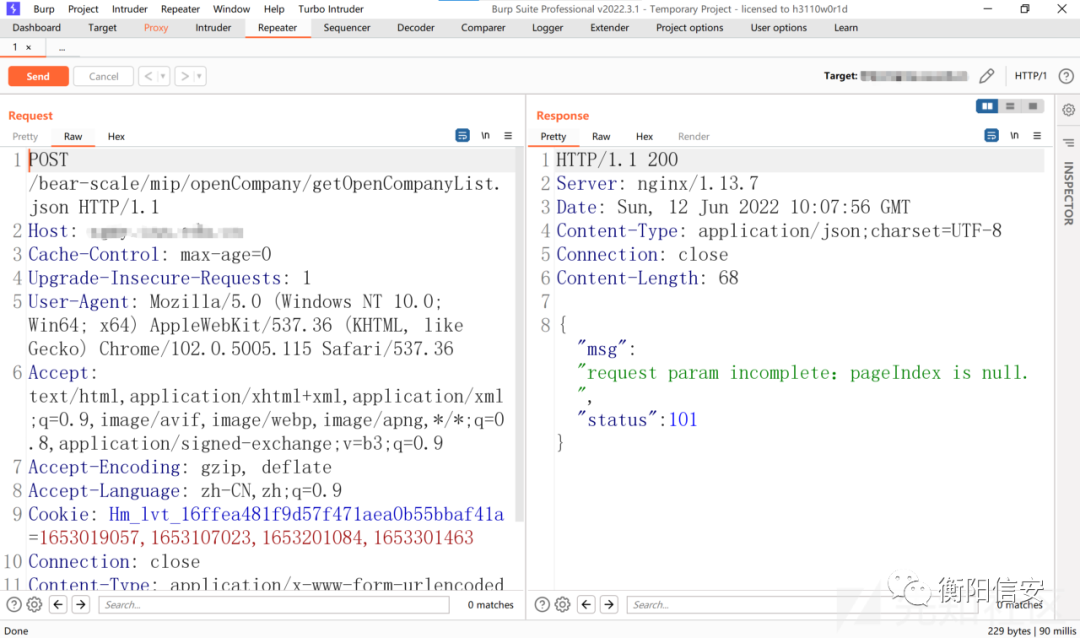Open the Intruder menu in menu bar
The height and width of the screenshot is (638, 1080).
click(x=129, y=9)
